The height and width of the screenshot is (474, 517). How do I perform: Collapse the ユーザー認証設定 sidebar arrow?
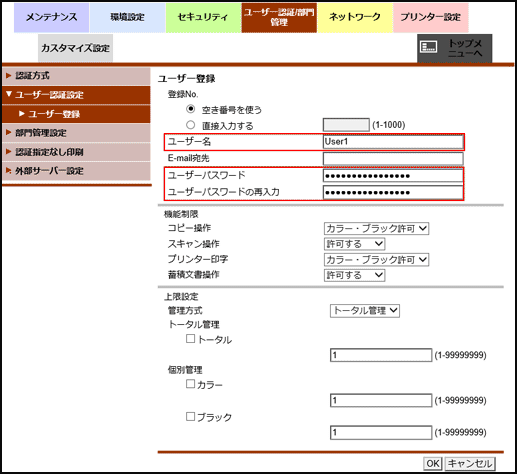point(9,94)
